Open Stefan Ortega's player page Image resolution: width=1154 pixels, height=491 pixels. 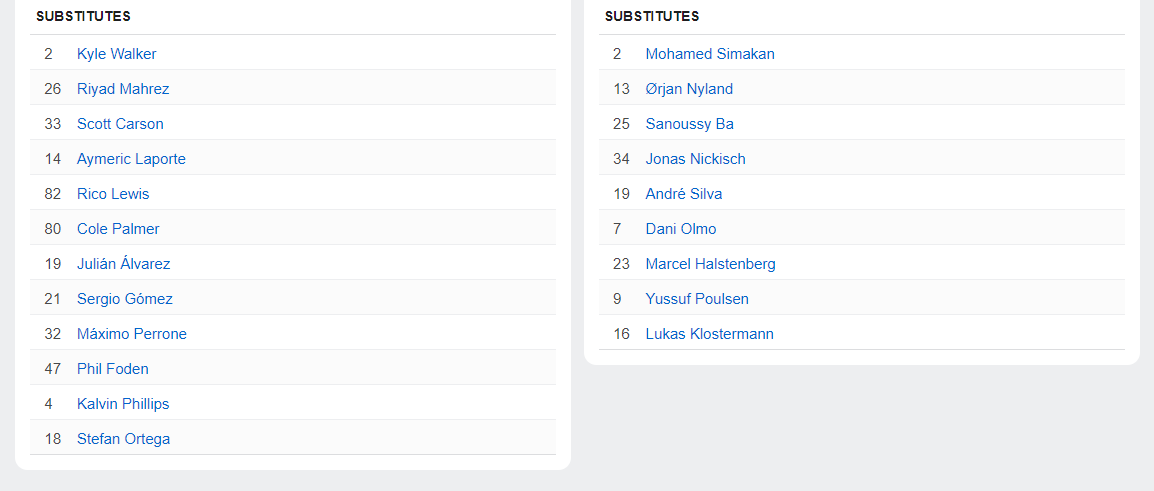(123, 439)
